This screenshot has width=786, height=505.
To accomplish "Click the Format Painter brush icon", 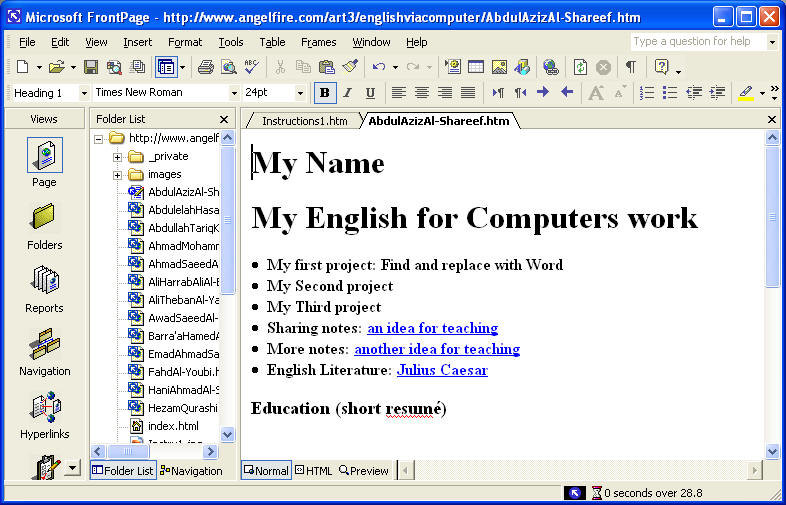I will click(x=349, y=67).
